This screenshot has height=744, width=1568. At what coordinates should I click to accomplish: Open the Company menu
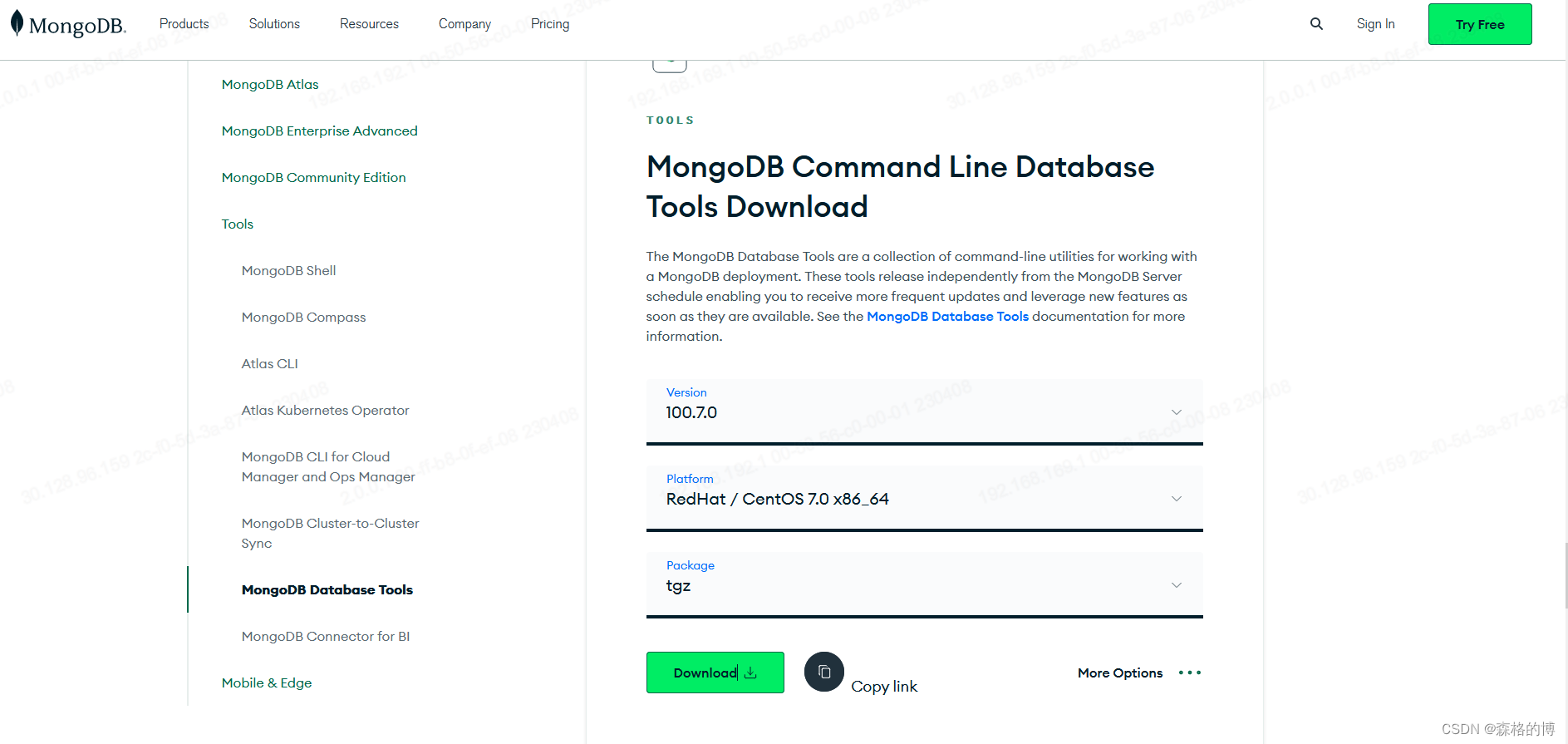coord(465,24)
